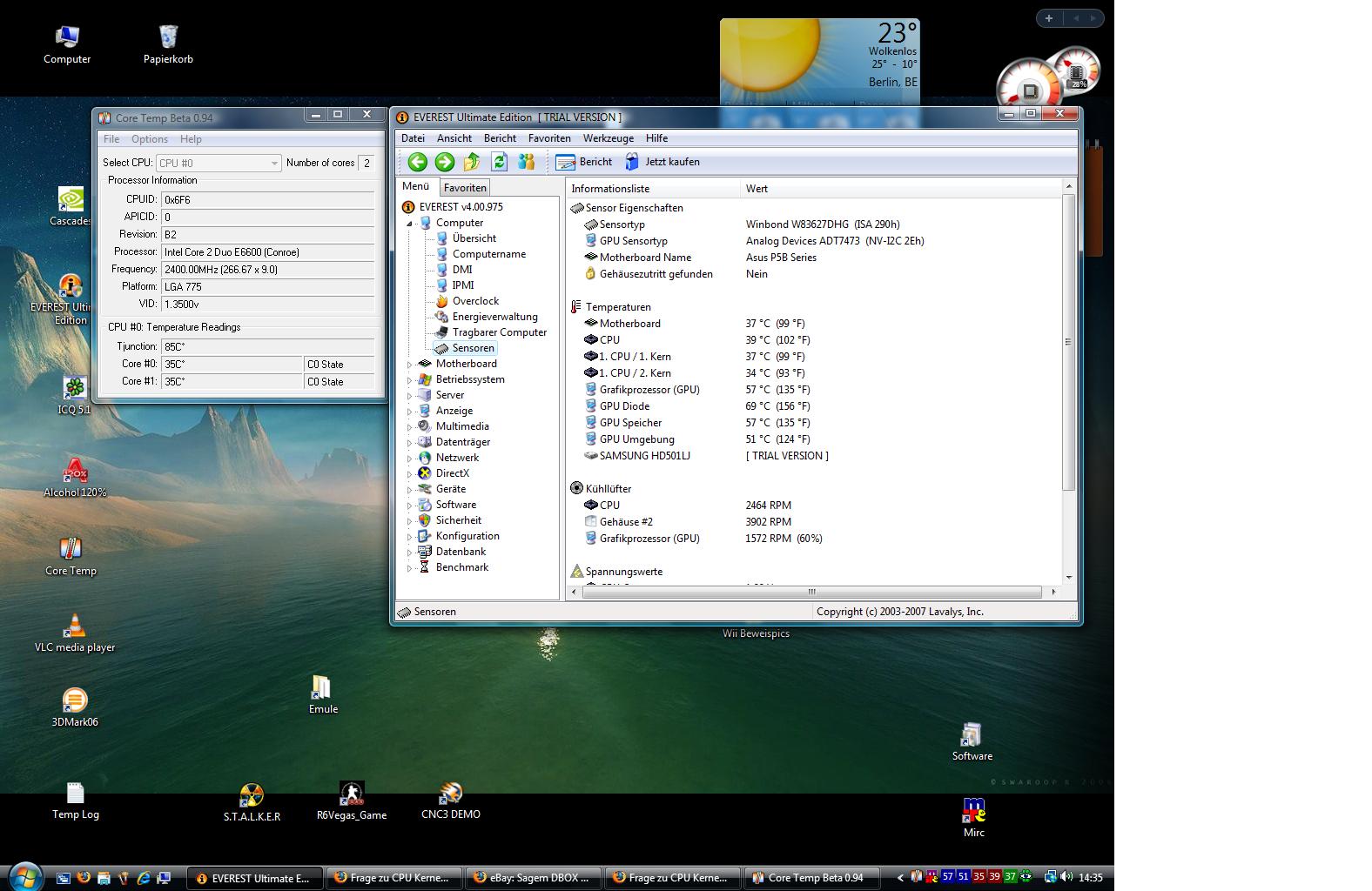Open the EVEREST Ultimate Edition desktop shortcut
The width and height of the screenshot is (1372, 891).
pos(71,299)
